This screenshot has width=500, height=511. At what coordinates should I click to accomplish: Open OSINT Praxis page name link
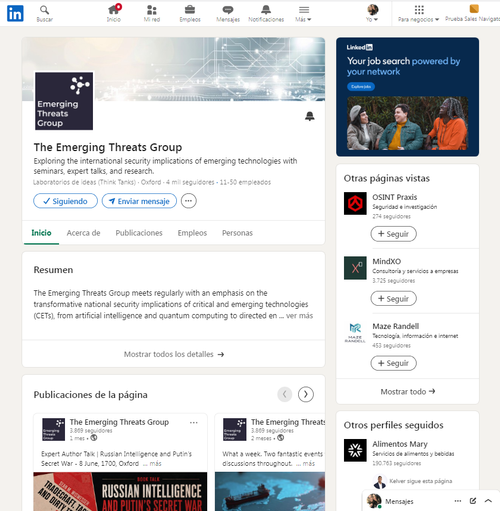[395, 197]
